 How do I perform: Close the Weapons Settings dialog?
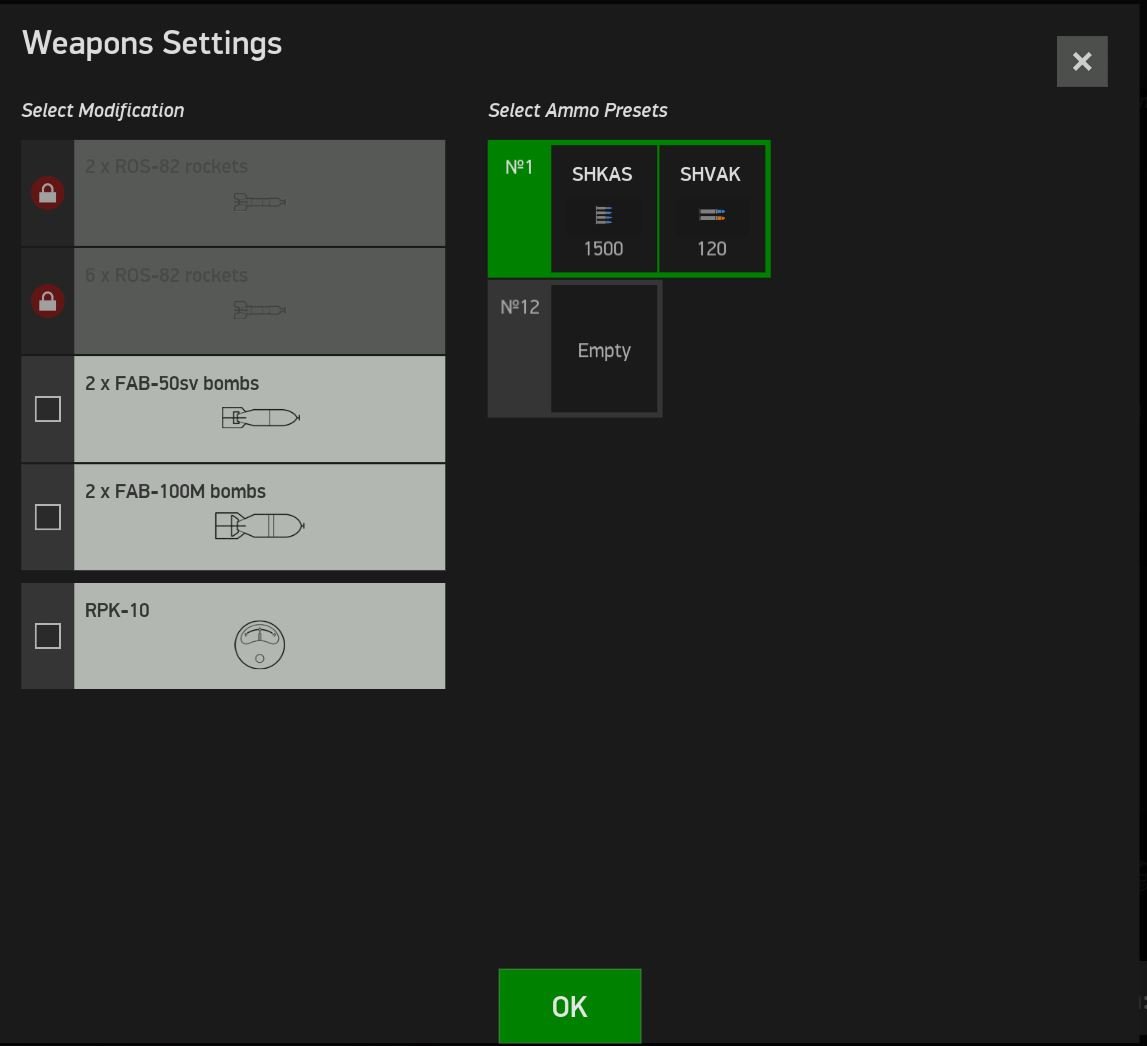click(1082, 61)
